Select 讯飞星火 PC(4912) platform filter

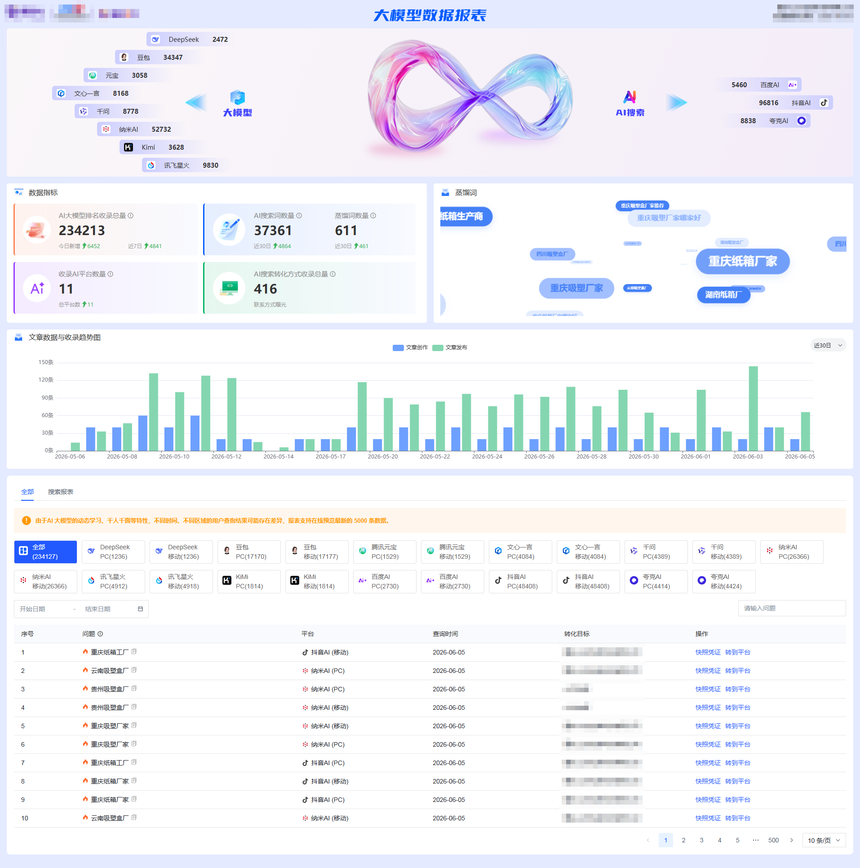click(x=113, y=581)
